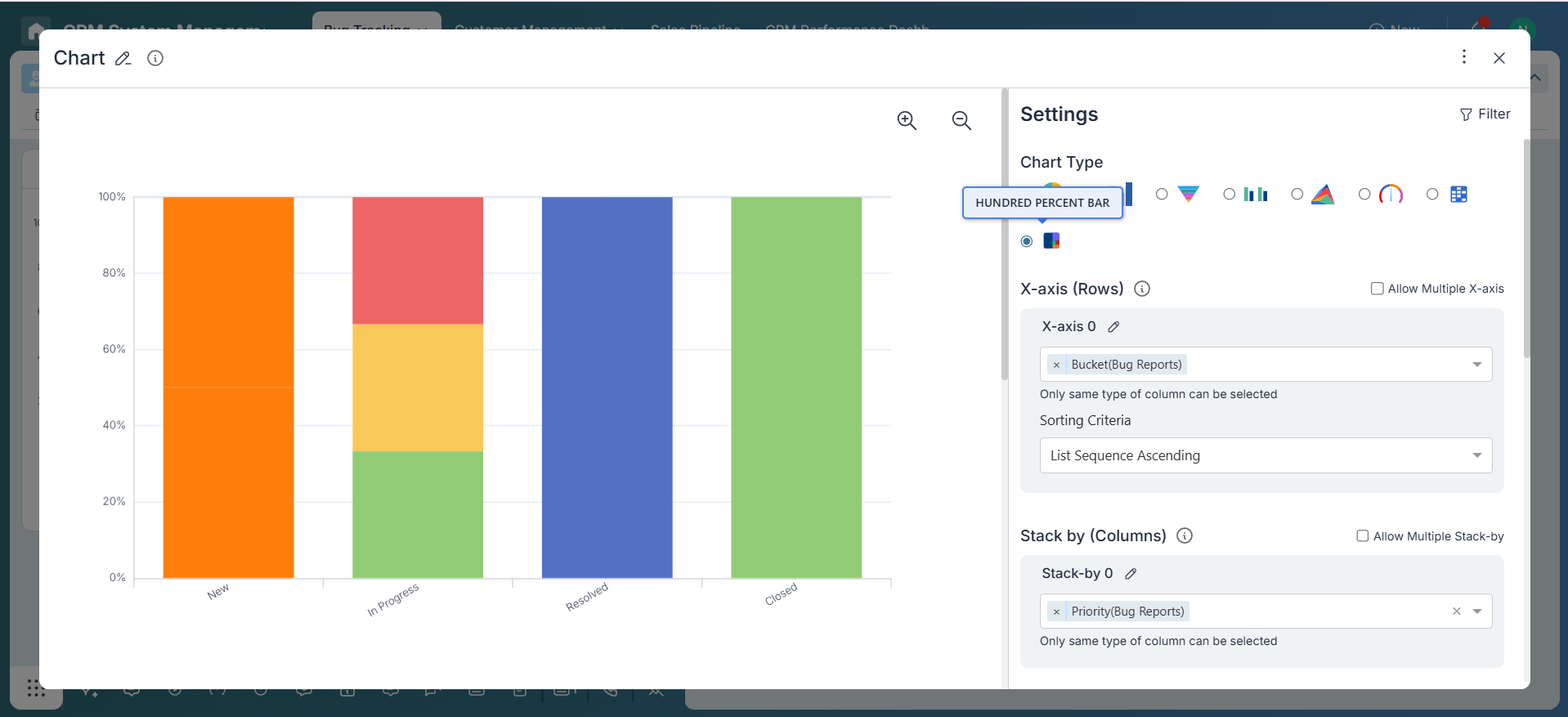Open the chart info icon beside the title
Viewport: 1568px width, 717px height.
(155, 58)
